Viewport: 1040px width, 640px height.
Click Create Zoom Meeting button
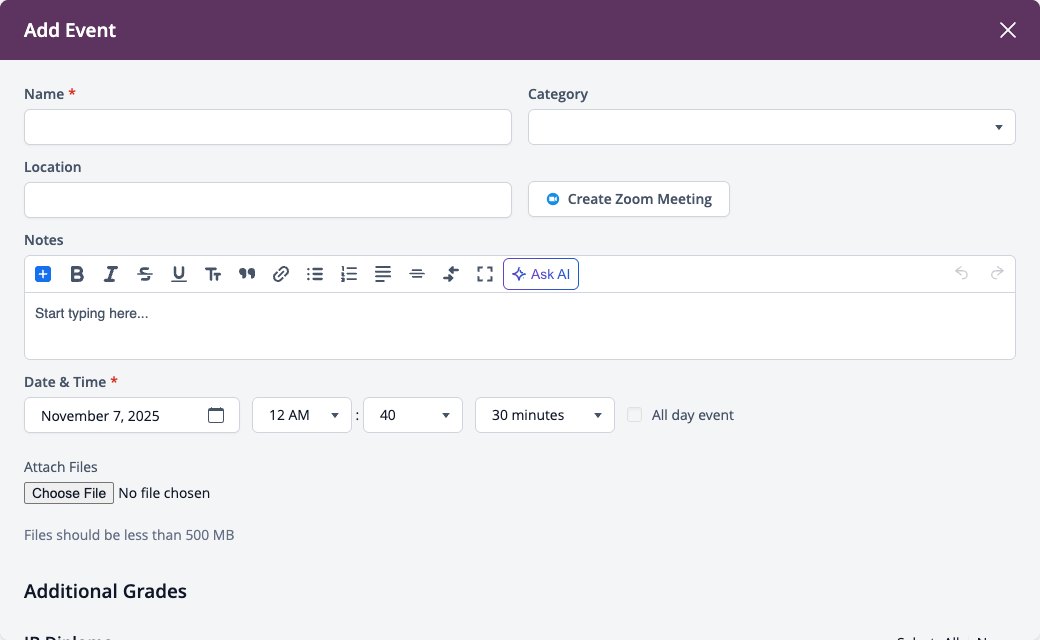point(629,199)
